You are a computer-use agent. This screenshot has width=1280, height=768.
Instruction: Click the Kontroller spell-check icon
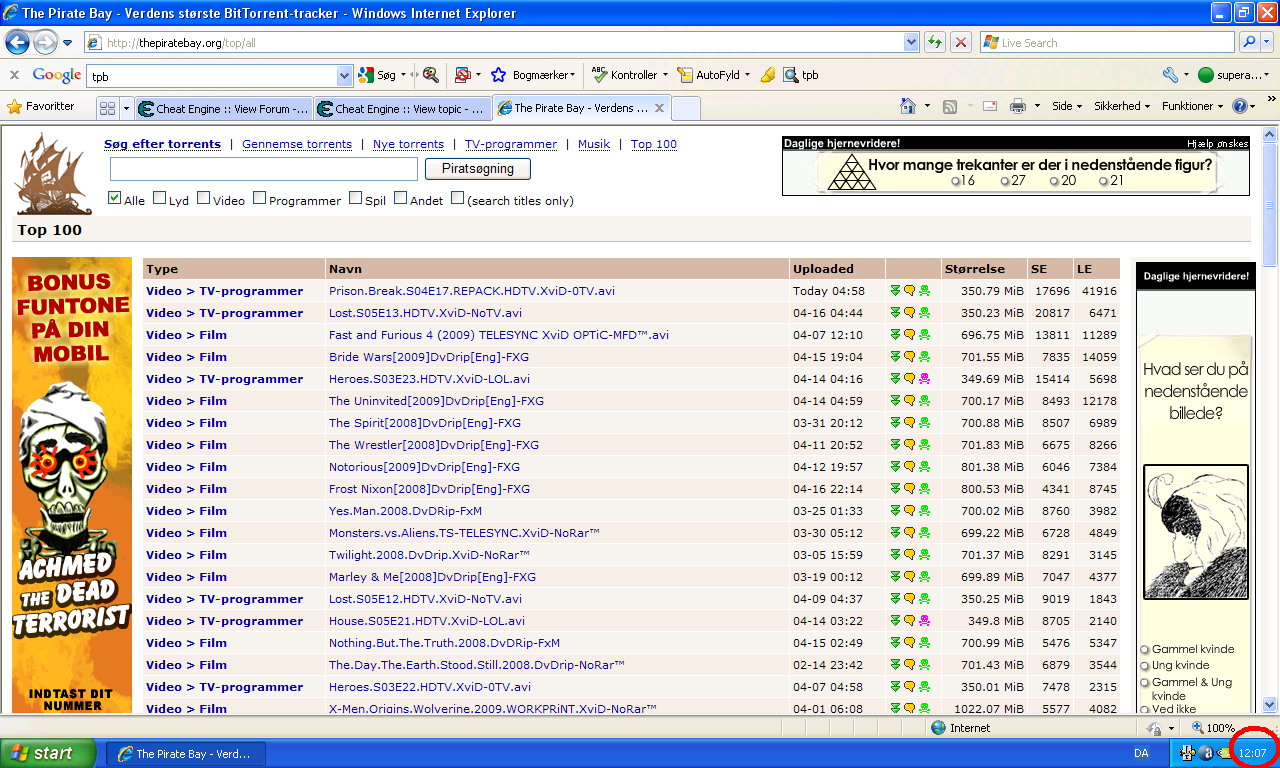tap(600, 75)
